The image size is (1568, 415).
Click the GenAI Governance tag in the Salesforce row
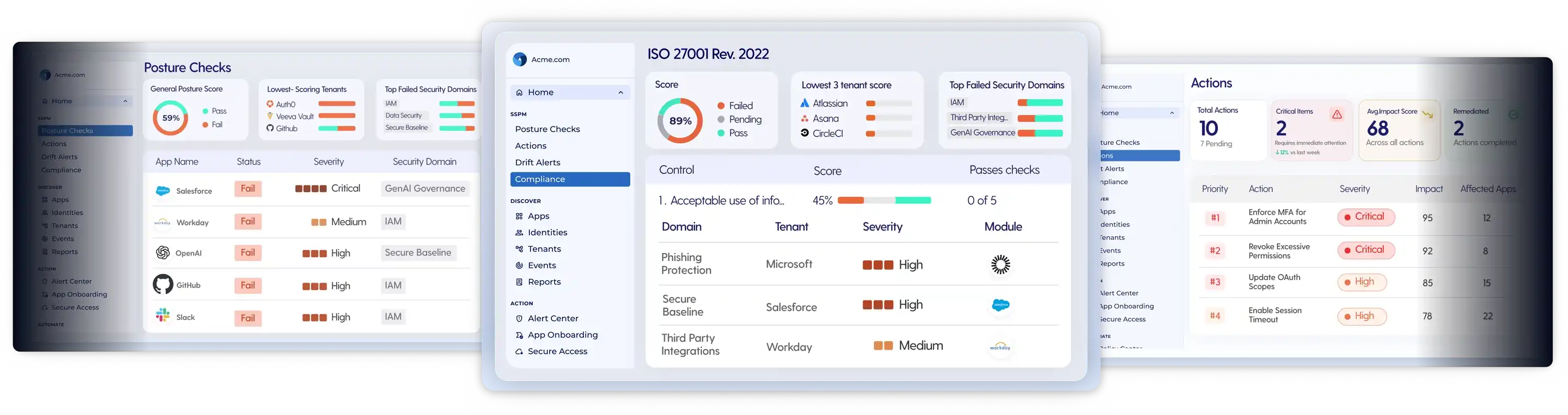point(425,189)
